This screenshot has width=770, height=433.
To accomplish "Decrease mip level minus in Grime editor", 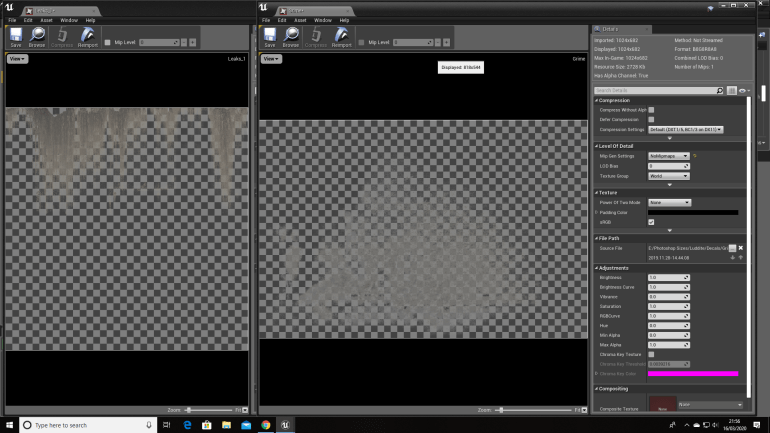I will (x=438, y=42).
